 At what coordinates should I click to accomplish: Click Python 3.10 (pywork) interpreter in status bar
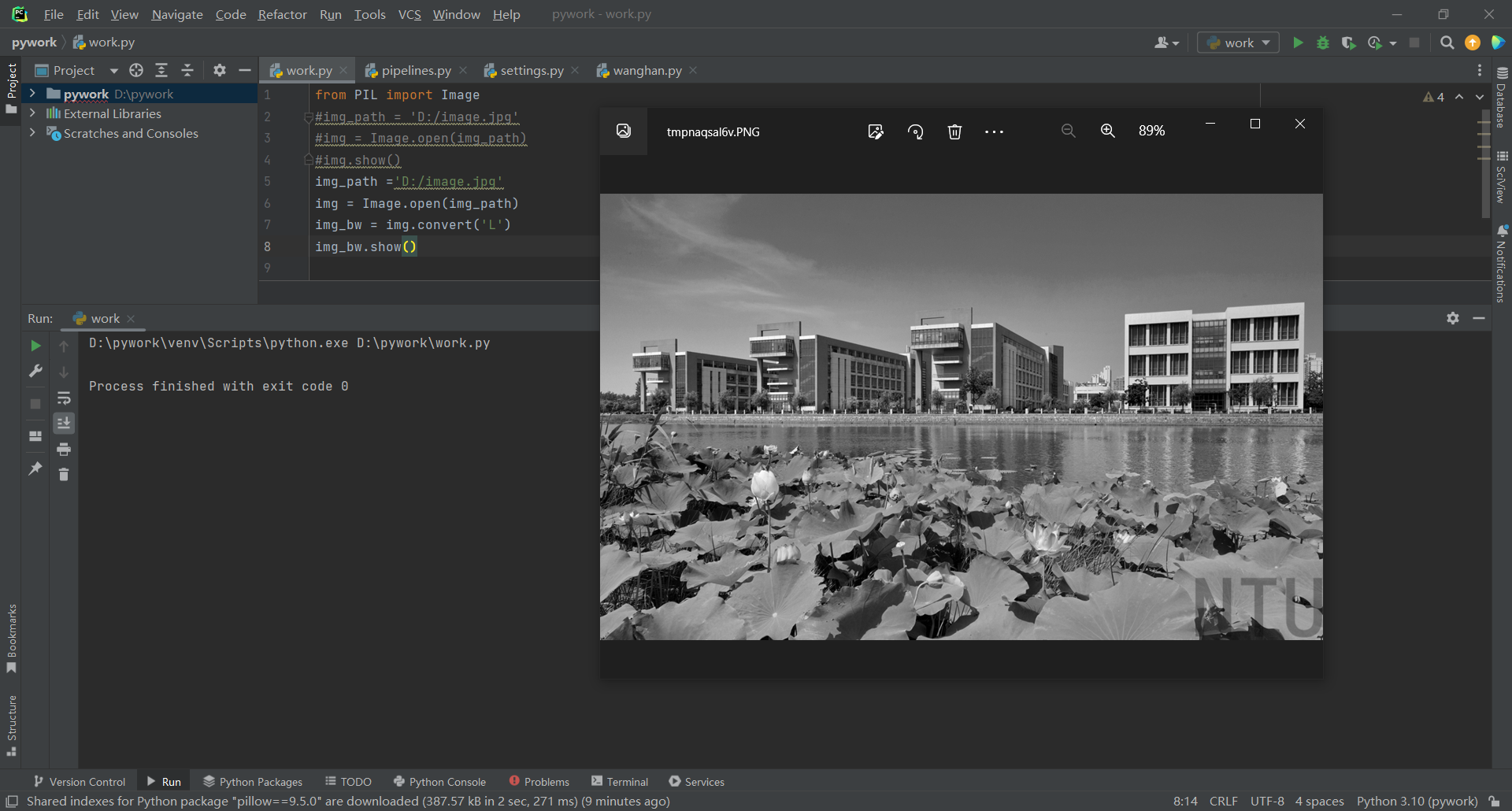1417,801
